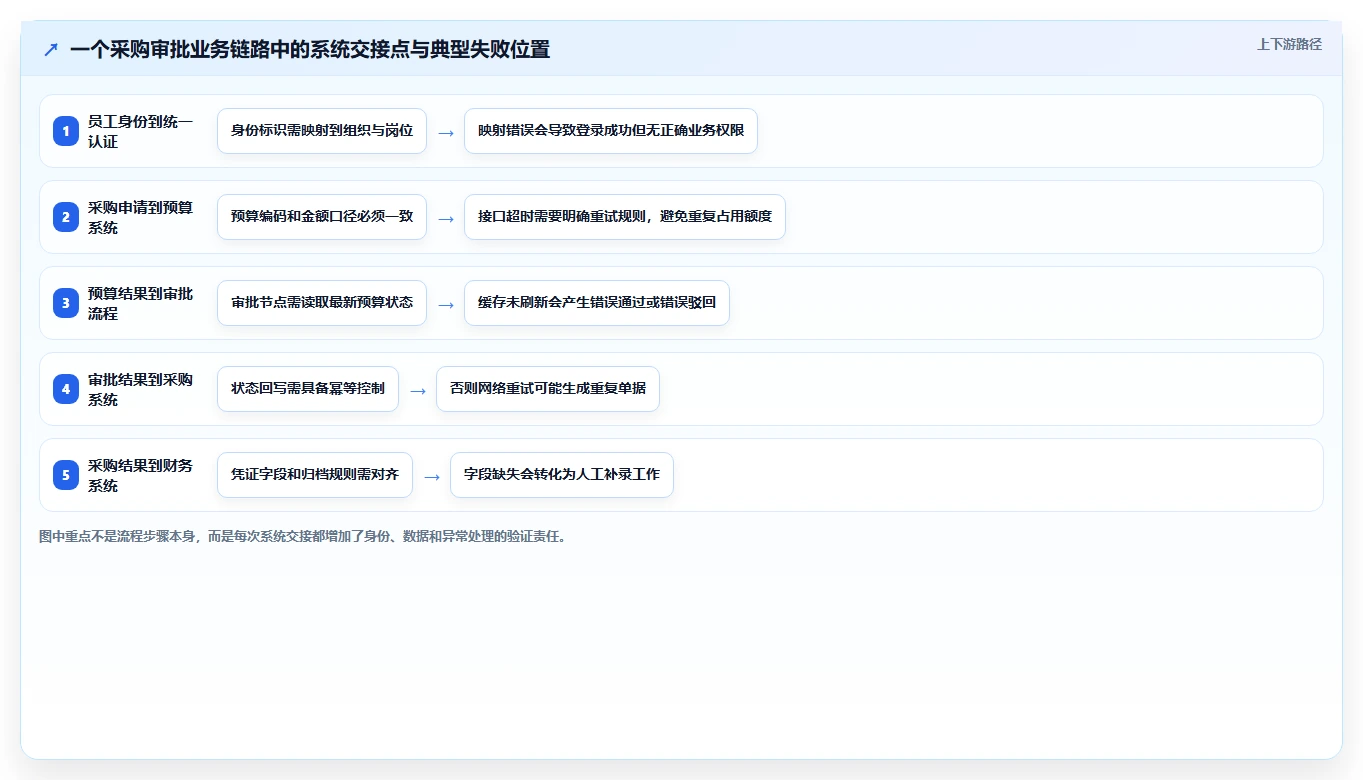Select step badge number 4
The height and width of the screenshot is (780, 1363).
click(x=66, y=389)
